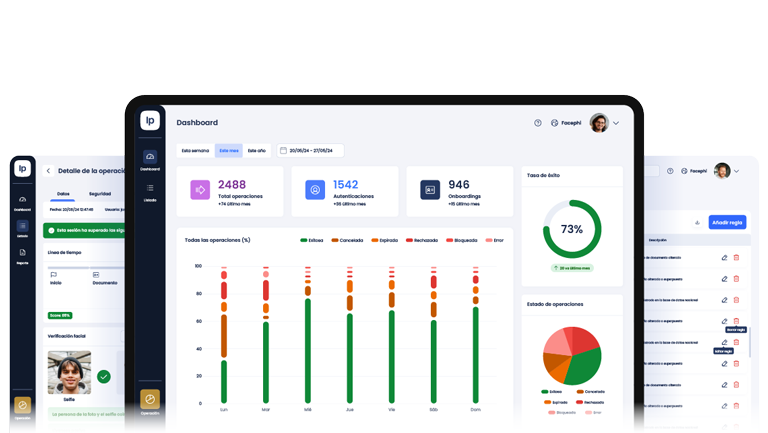Go back with arrow in Detalle window

pyautogui.click(x=48, y=170)
